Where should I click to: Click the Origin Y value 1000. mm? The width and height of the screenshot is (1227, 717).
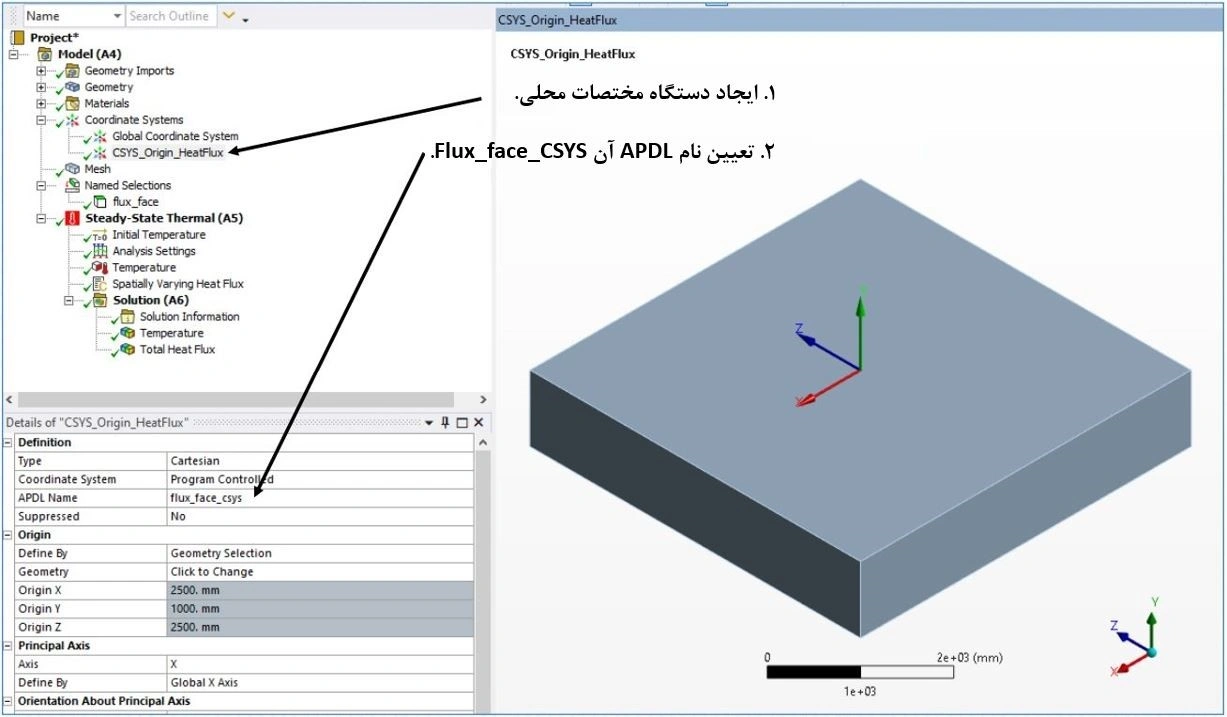tap(320, 609)
